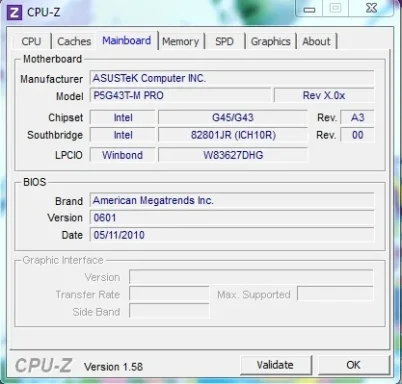Click BIOS date 05/11/2010 field
The width and height of the screenshot is (402, 384).
(232, 235)
